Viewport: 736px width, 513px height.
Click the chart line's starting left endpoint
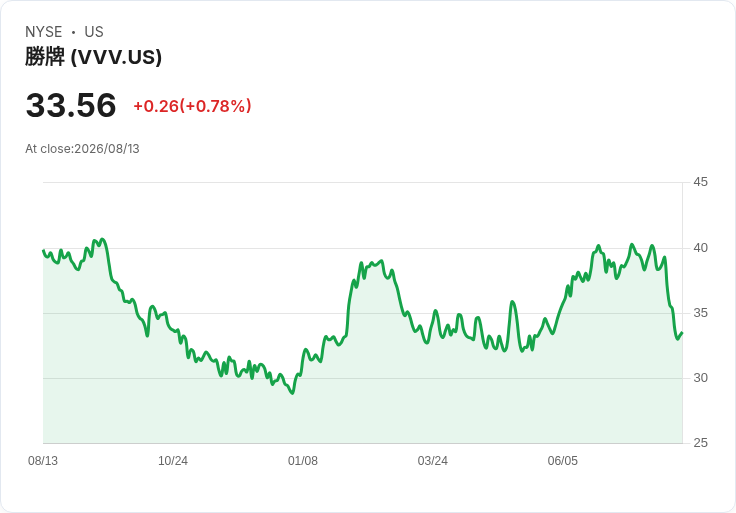tap(43, 250)
